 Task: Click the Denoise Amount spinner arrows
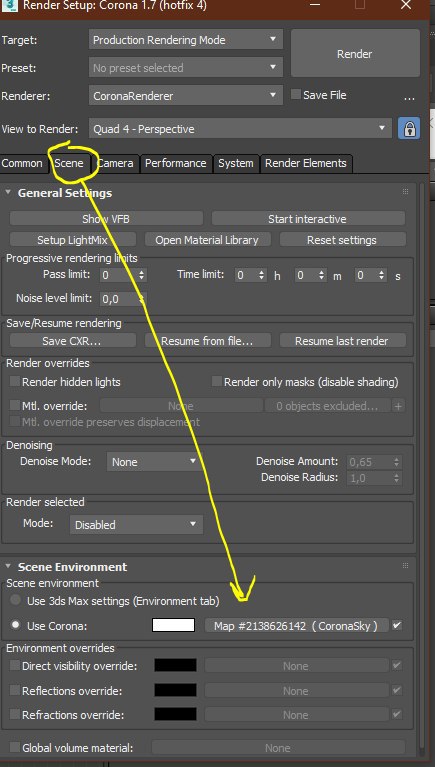397,462
